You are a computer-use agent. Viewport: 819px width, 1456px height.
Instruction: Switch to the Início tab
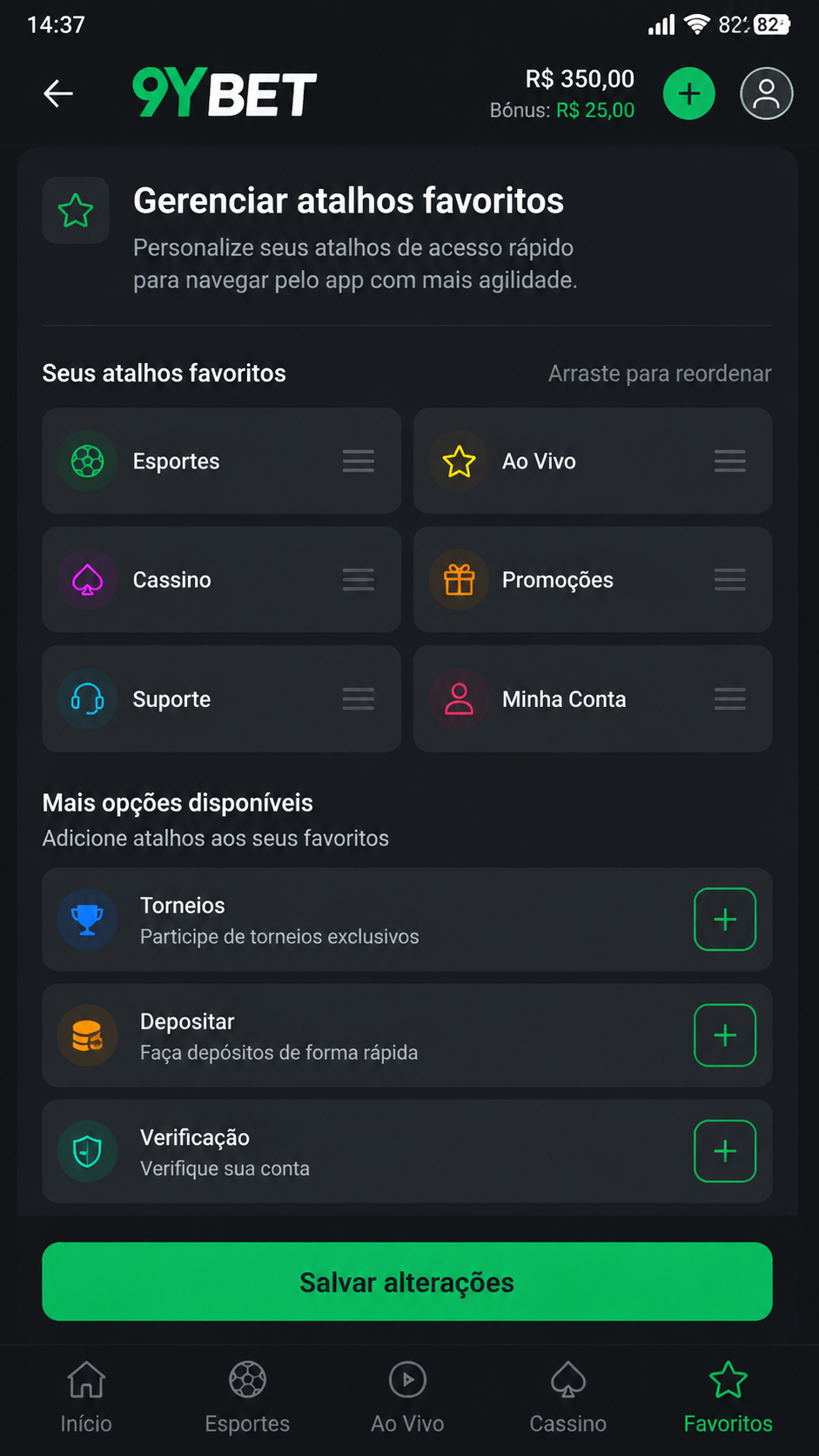[86, 1398]
